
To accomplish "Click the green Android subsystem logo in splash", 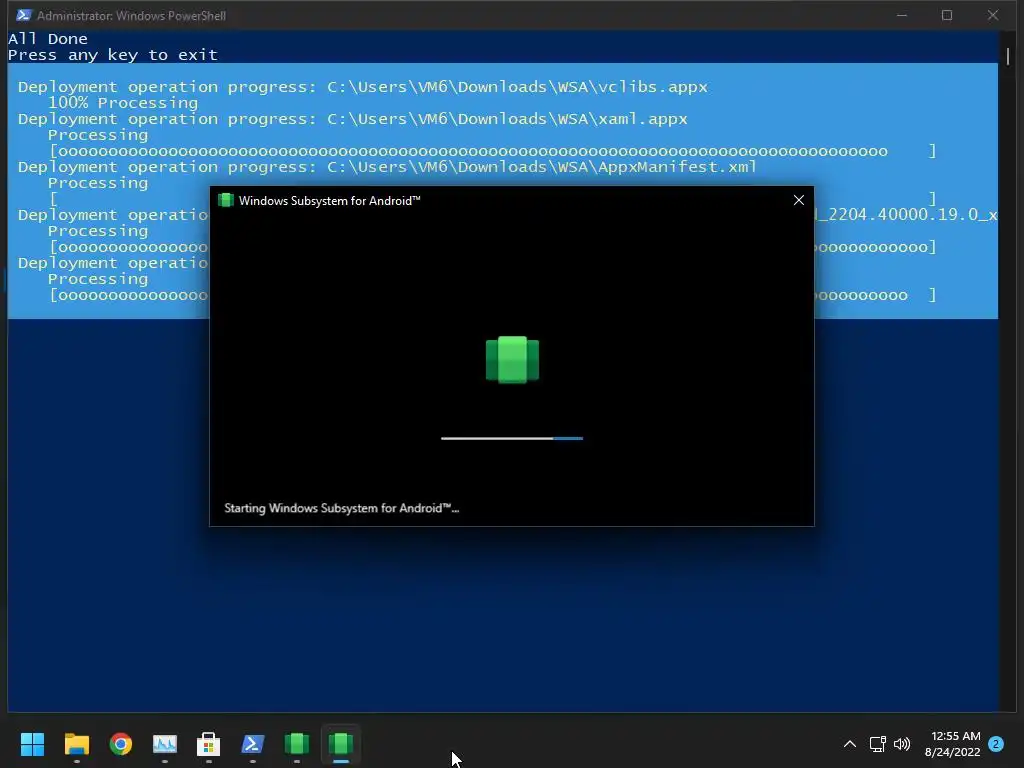I will pos(513,359).
